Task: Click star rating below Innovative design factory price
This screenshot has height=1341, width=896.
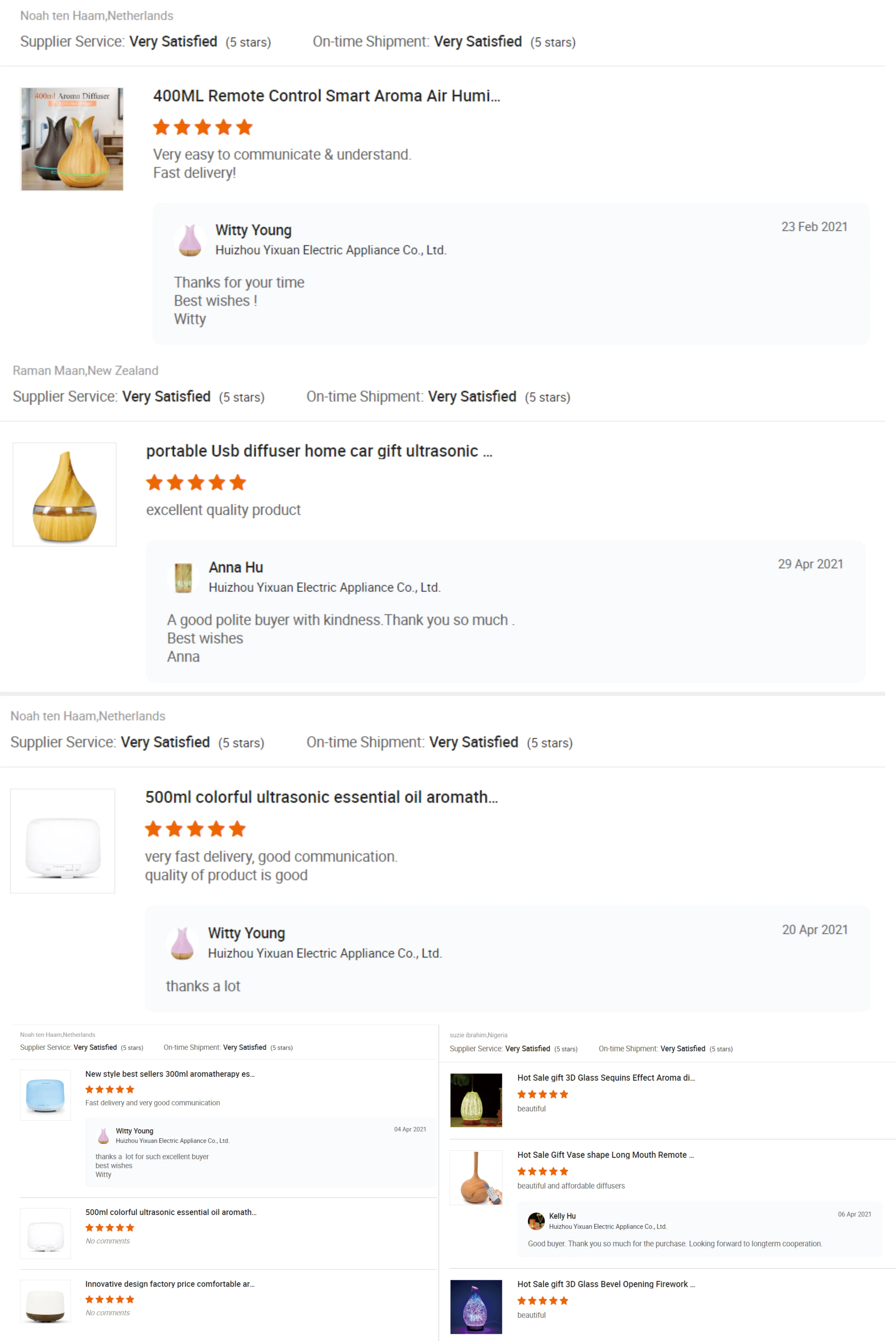Action: pyautogui.click(x=110, y=1299)
